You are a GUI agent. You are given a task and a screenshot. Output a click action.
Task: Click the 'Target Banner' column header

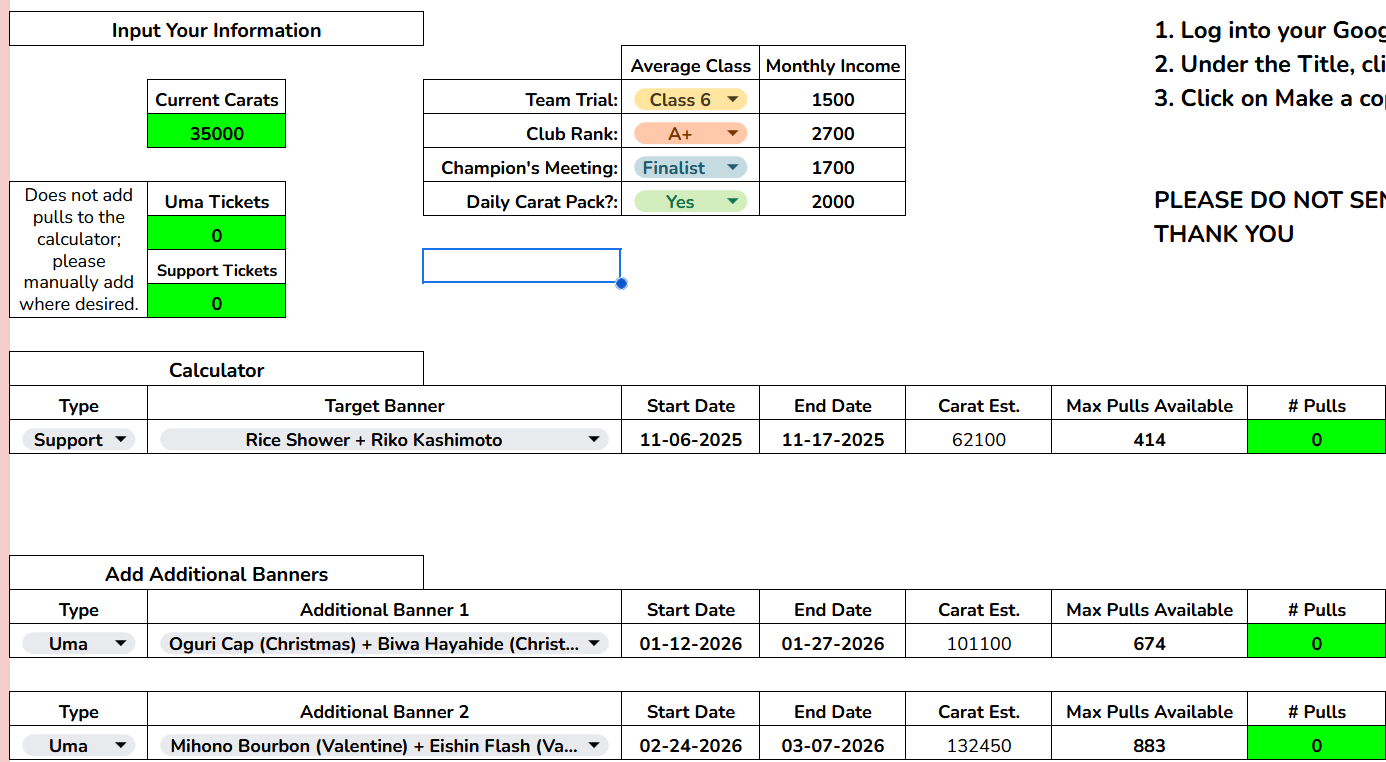coord(384,403)
